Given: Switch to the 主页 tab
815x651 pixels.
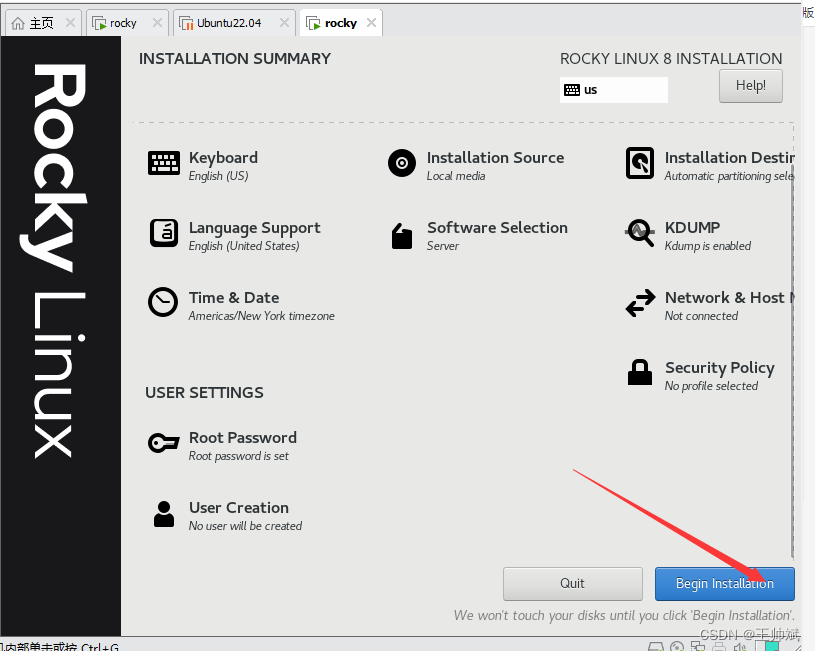Looking at the screenshot, I should pyautogui.click(x=43, y=23).
